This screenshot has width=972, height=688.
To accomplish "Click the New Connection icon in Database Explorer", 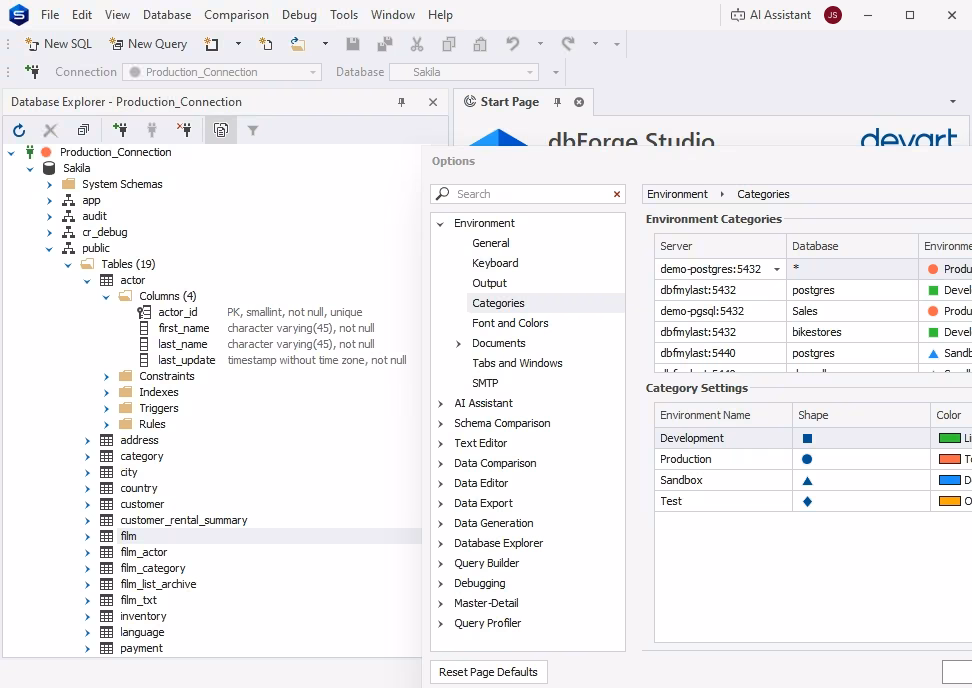I will (120, 130).
